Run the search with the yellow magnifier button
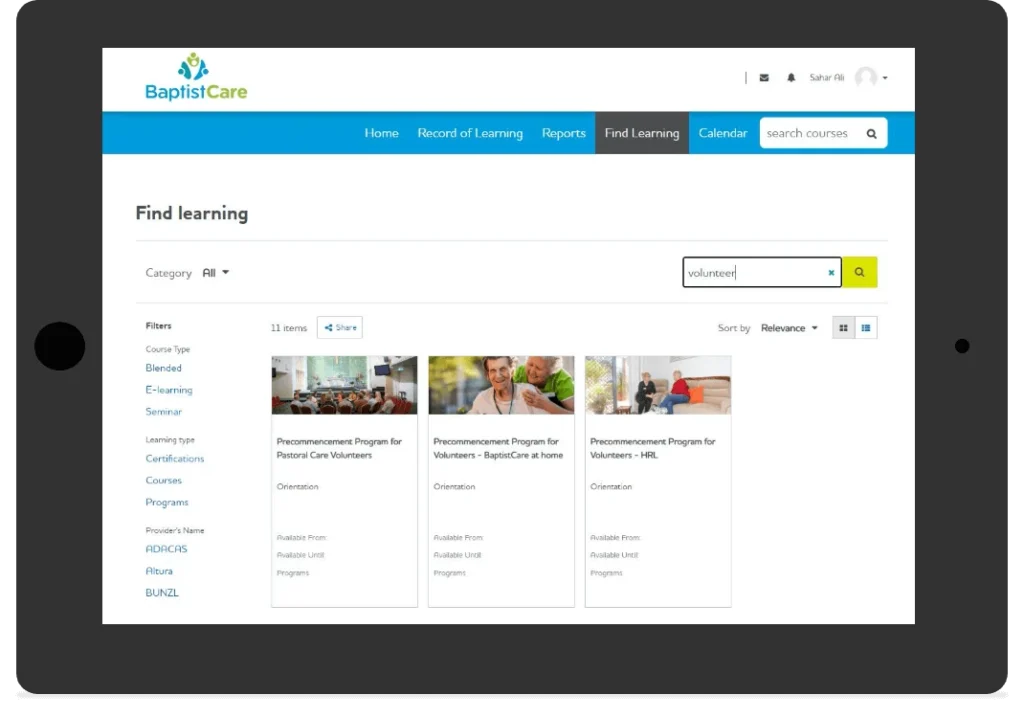1024x717 pixels. (860, 272)
